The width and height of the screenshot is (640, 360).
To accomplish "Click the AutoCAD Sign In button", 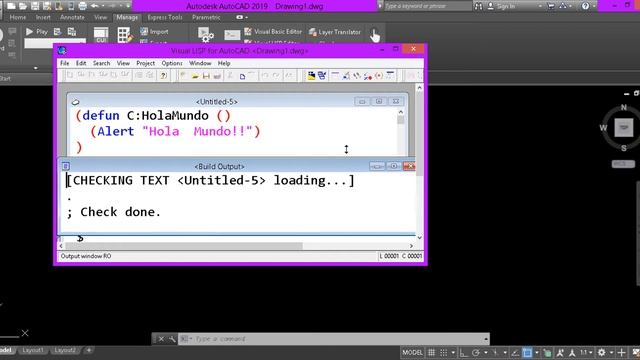I will coord(501,6).
